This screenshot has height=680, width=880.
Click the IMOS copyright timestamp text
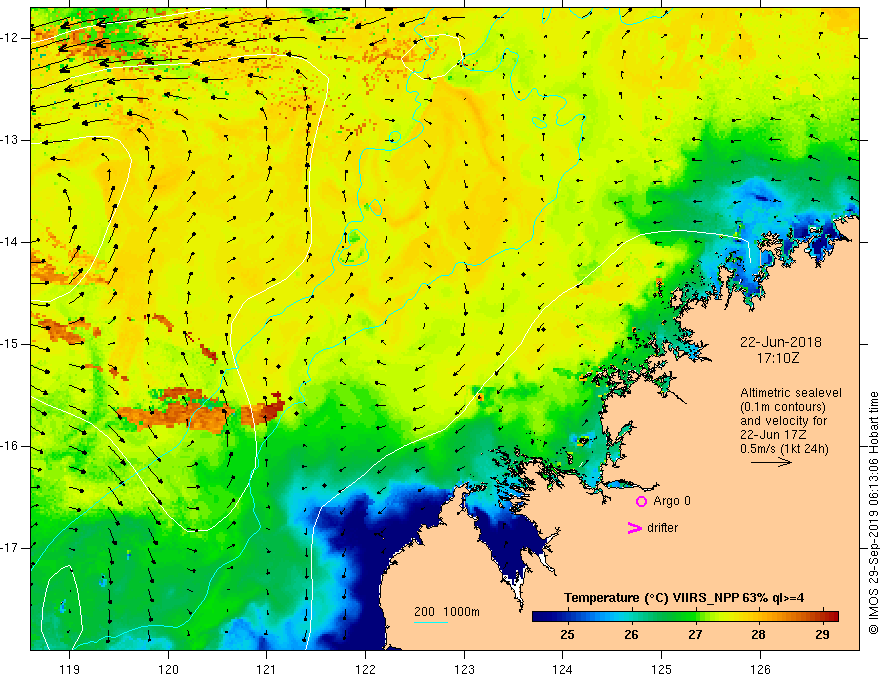point(873,513)
